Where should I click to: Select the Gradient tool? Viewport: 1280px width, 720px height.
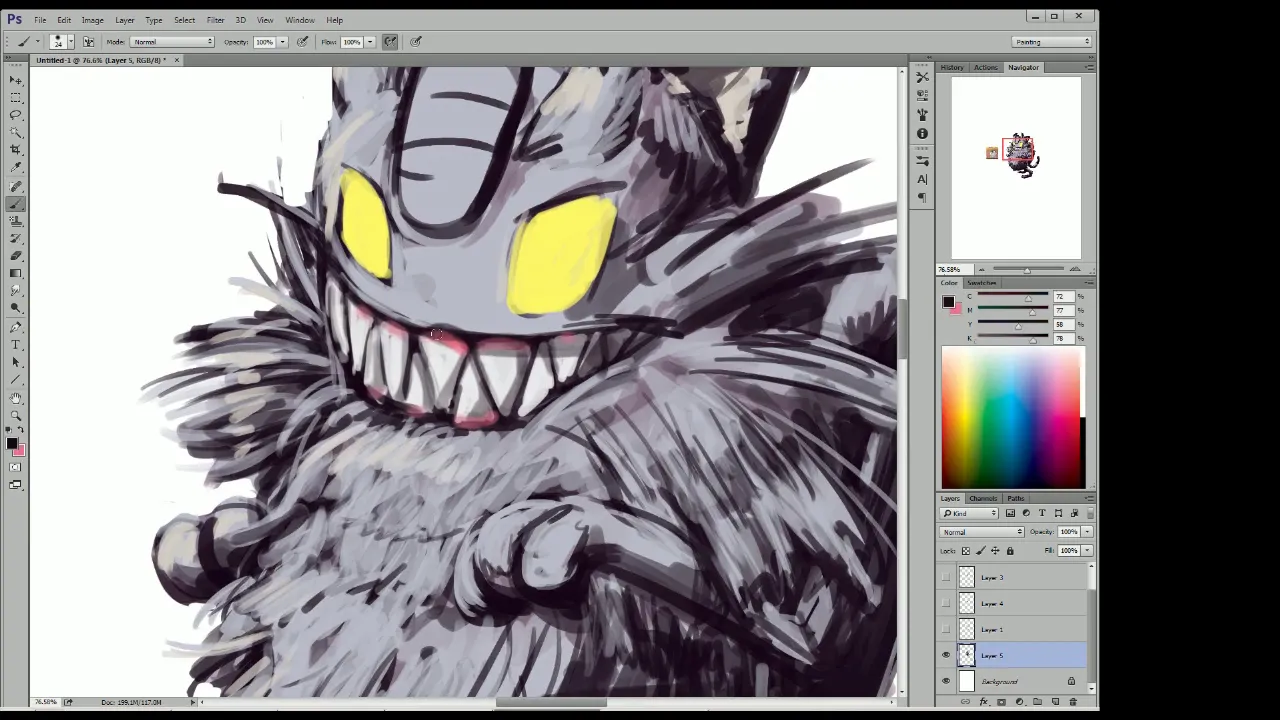point(15,273)
